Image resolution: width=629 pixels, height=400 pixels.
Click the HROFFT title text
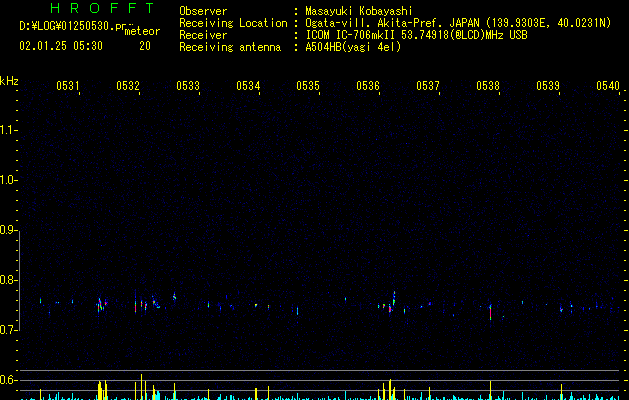coord(102,8)
